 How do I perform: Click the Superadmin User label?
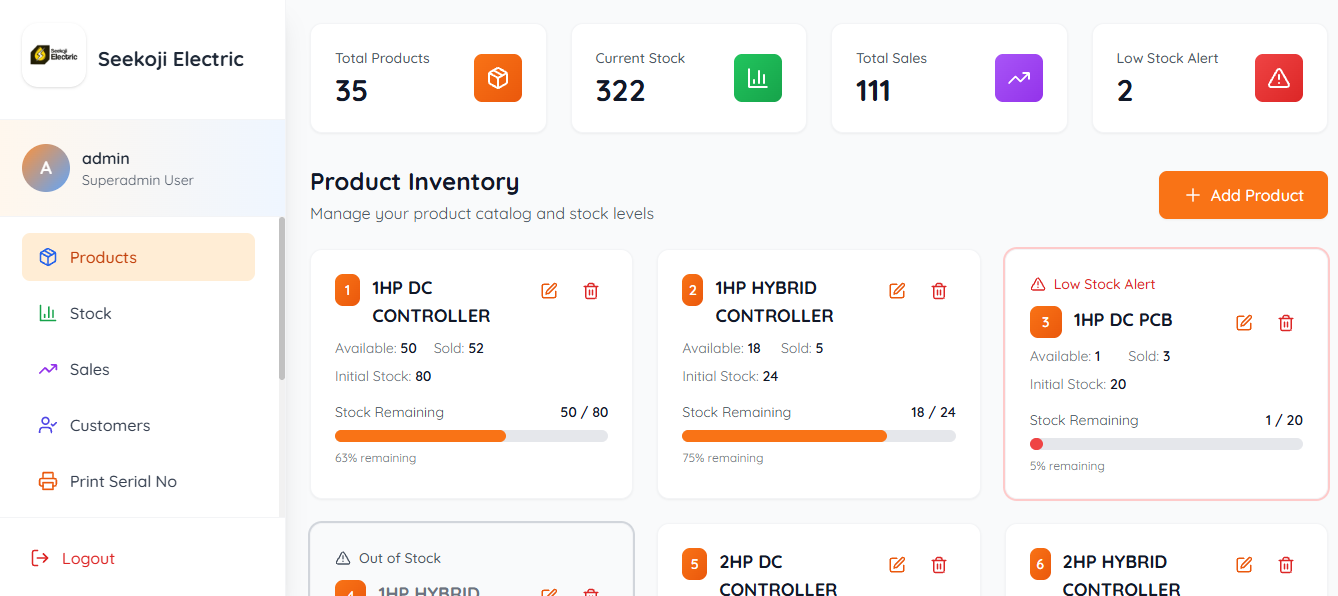point(138,181)
